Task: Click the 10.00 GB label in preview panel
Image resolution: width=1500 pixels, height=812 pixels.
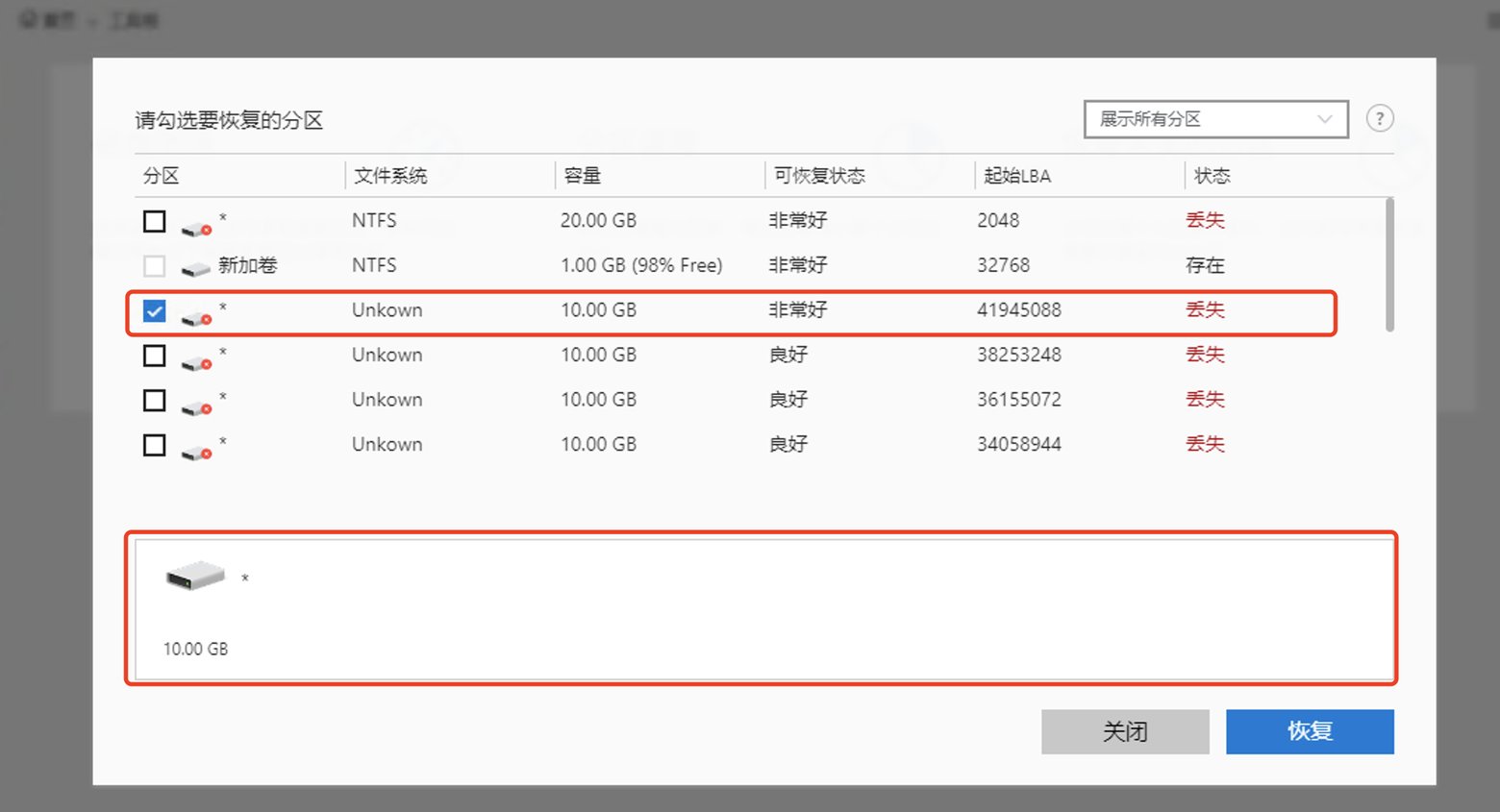Action: pos(195,649)
